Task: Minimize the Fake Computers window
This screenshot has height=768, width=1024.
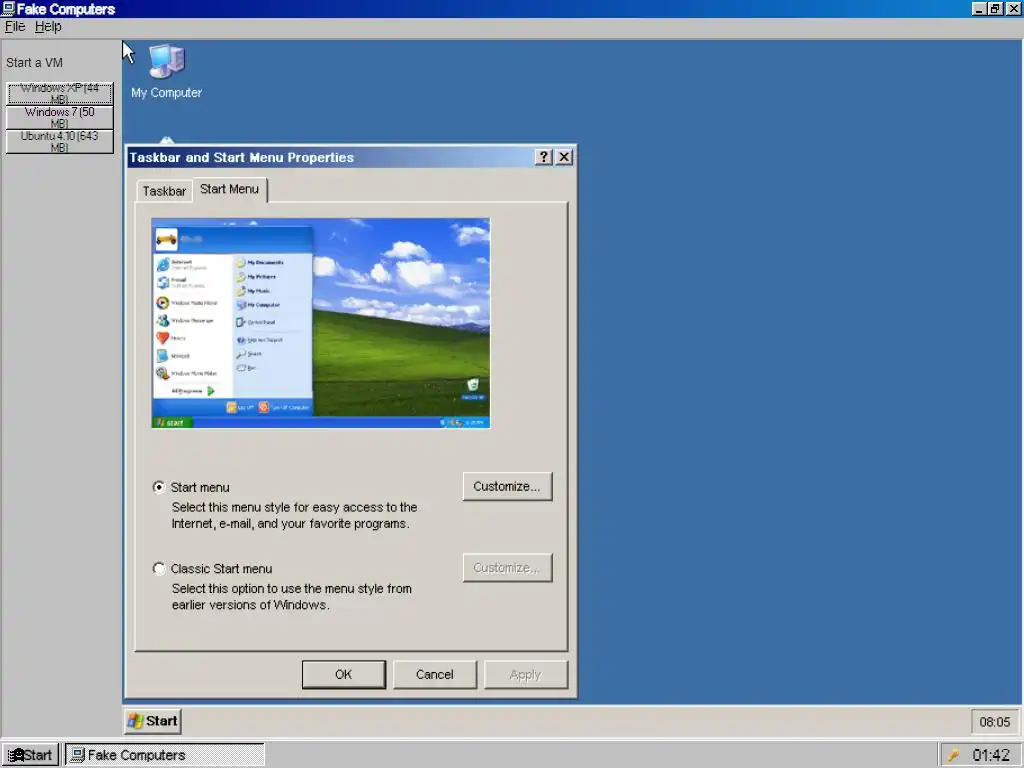Action: 978,8
